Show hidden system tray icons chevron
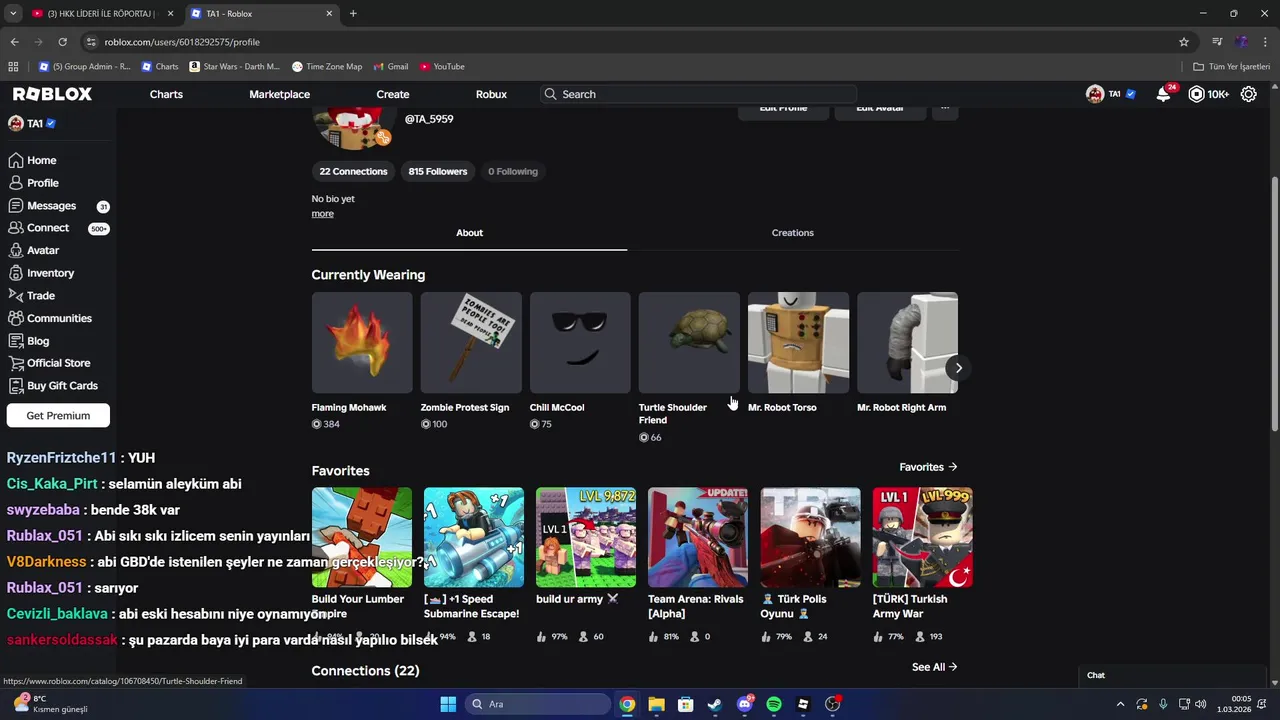1280x720 pixels. (x=1120, y=704)
